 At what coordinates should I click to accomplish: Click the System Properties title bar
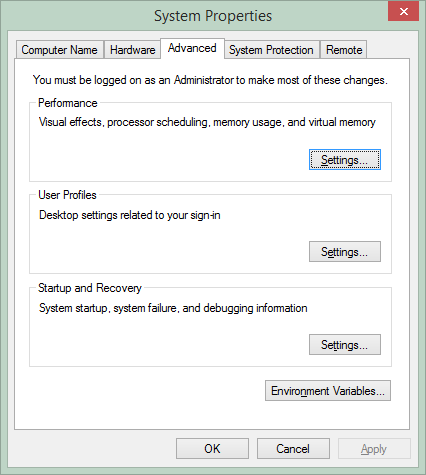(x=213, y=16)
